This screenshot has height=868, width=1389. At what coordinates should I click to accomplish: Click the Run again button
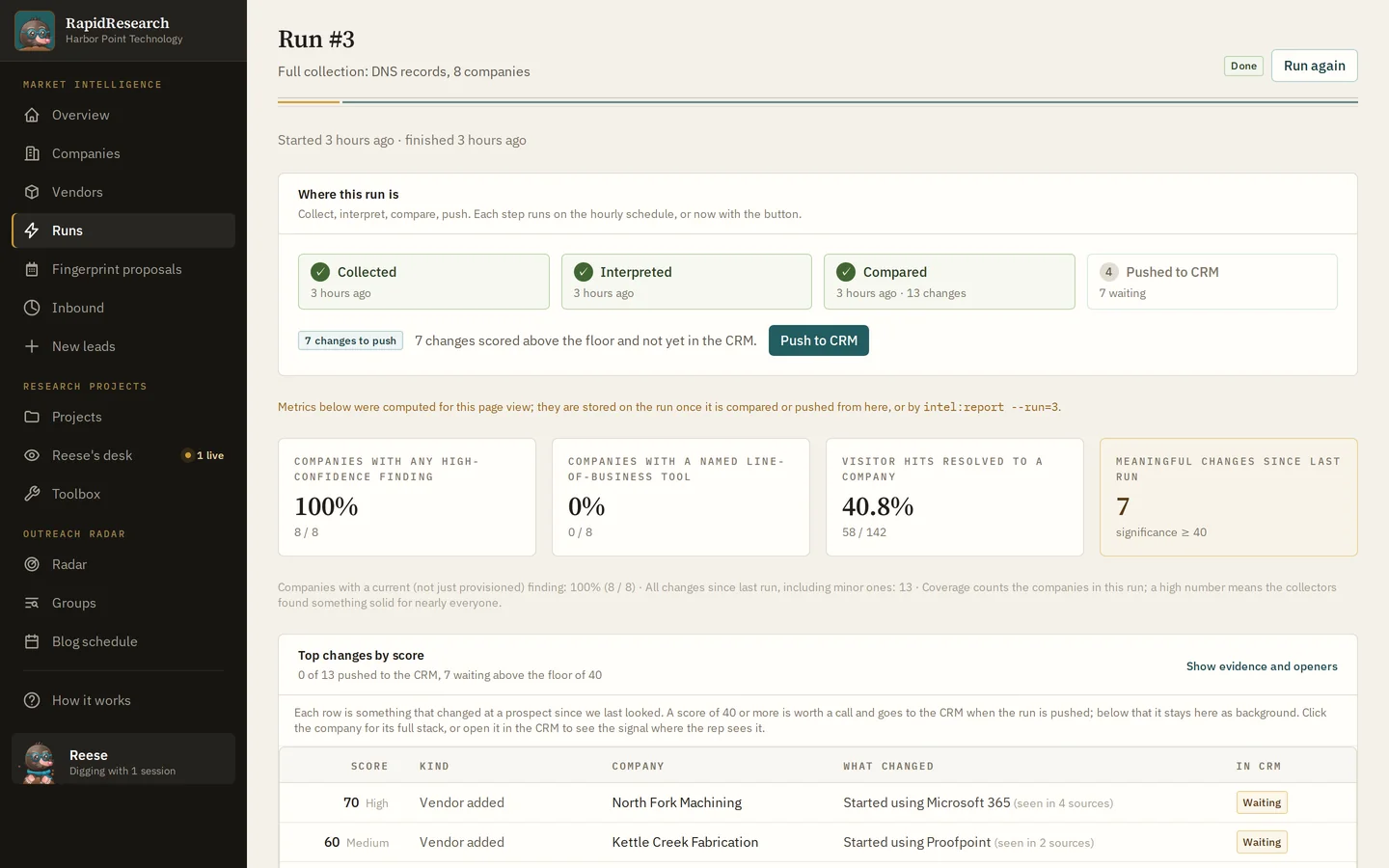(1314, 66)
